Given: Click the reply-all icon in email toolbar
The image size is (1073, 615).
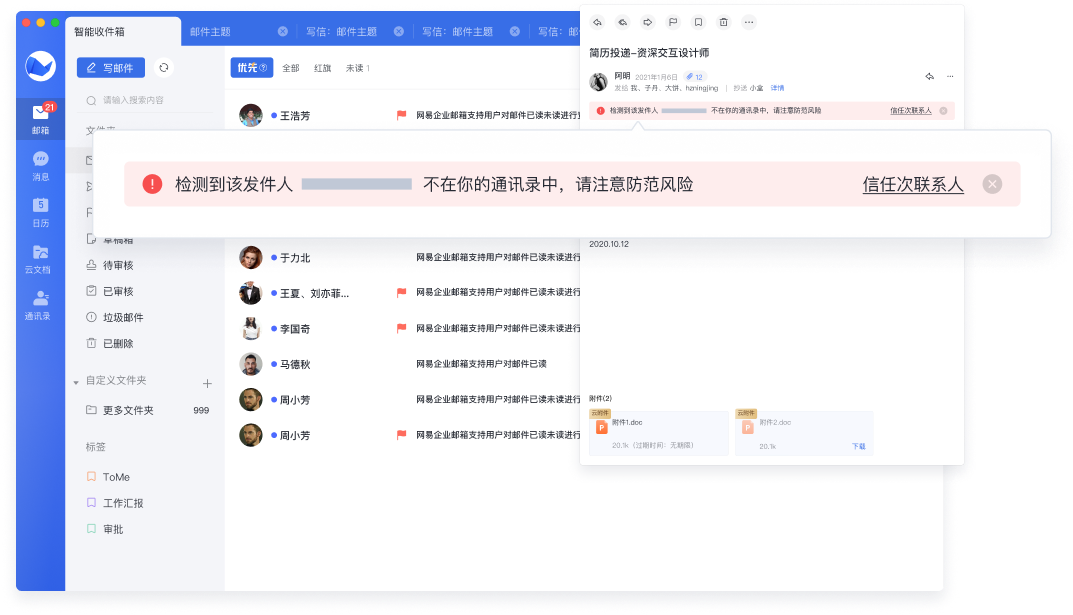Looking at the screenshot, I should (623, 22).
